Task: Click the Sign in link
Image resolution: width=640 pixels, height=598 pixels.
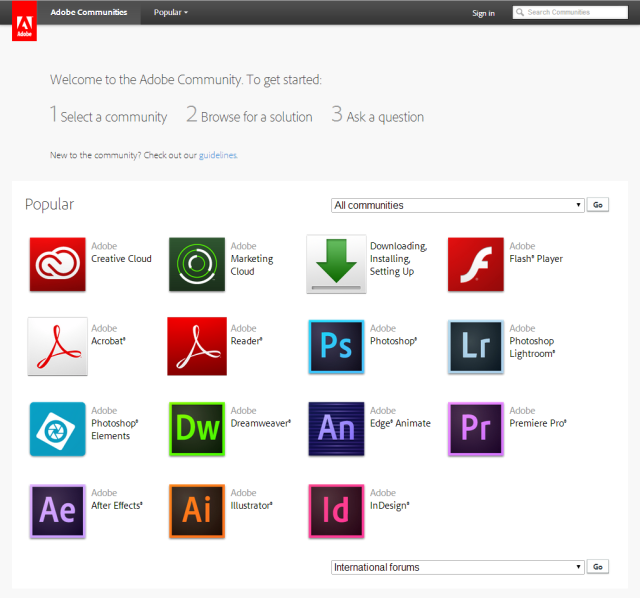Action: [x=483, y=13]
